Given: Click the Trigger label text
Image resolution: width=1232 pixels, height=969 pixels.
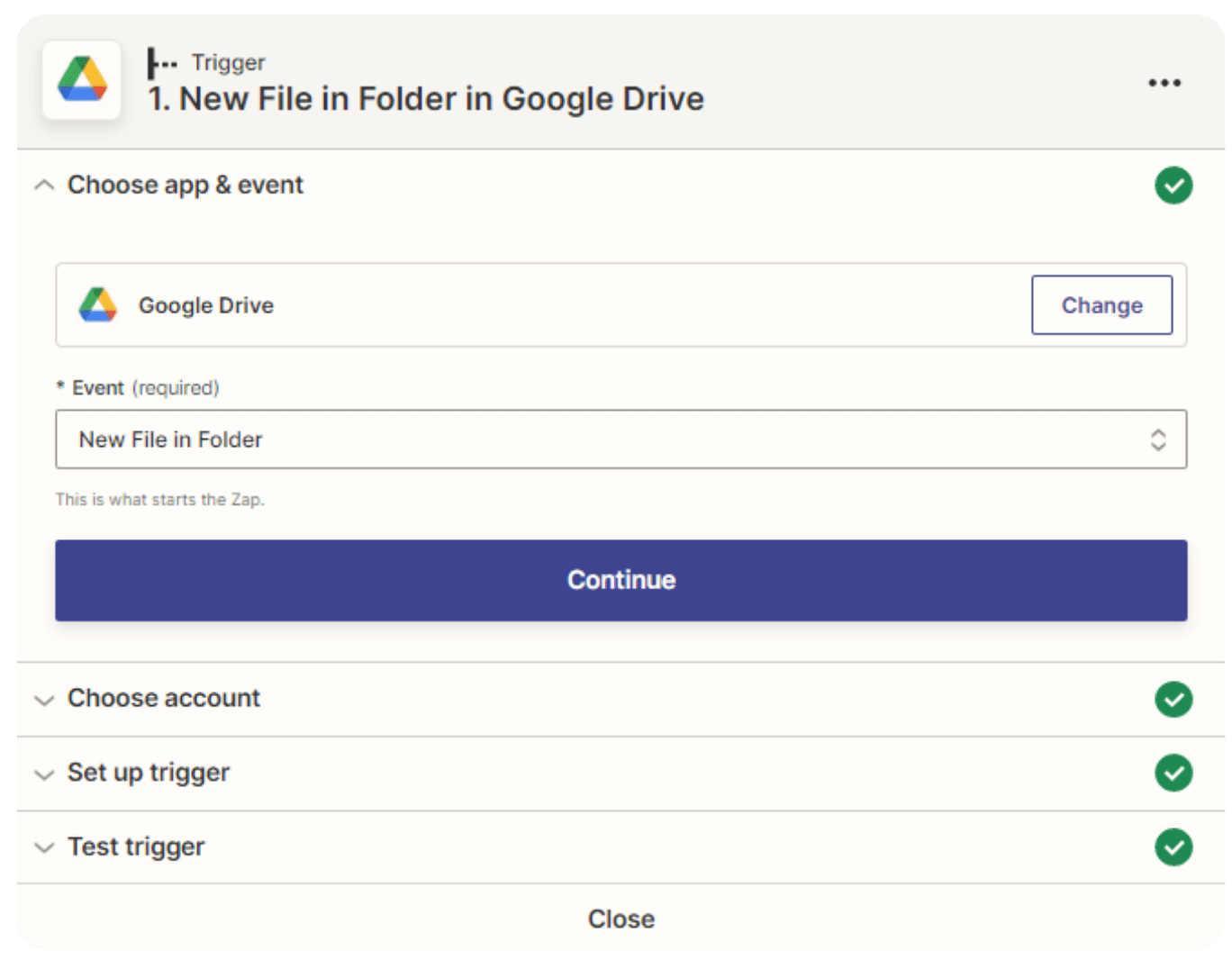Looking at the screenshot, I should click(228, 63).
